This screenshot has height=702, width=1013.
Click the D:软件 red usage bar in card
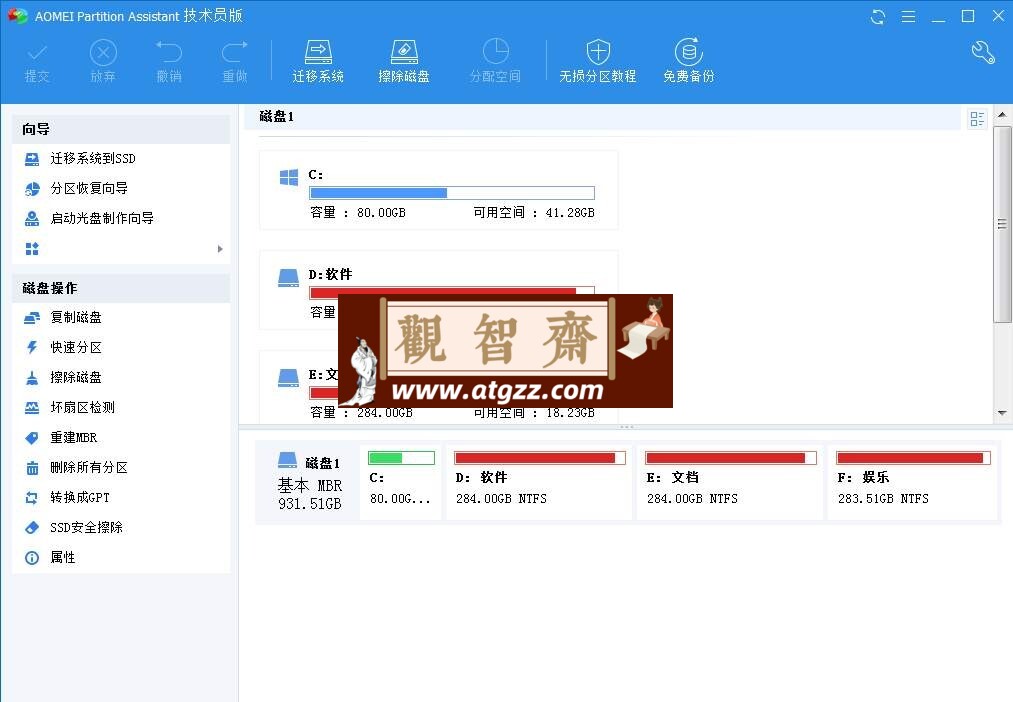click(x=452, y=291)
